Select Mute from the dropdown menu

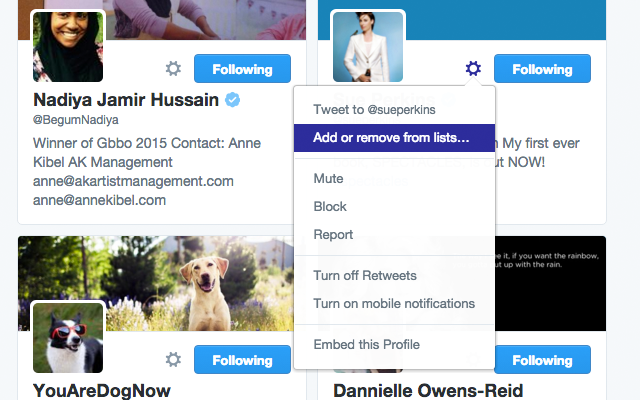pyautogui.click(x=394, y=179)
